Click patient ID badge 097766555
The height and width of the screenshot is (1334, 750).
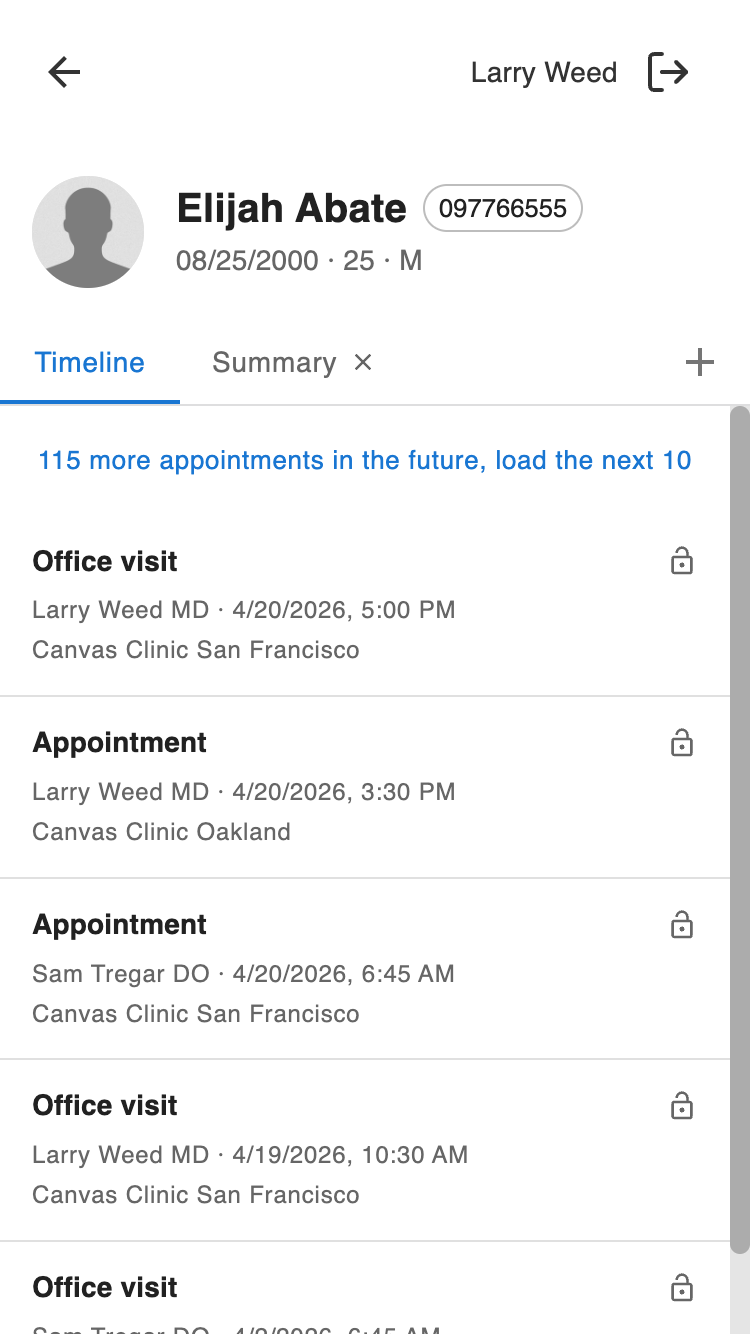[x=503, y=208]
